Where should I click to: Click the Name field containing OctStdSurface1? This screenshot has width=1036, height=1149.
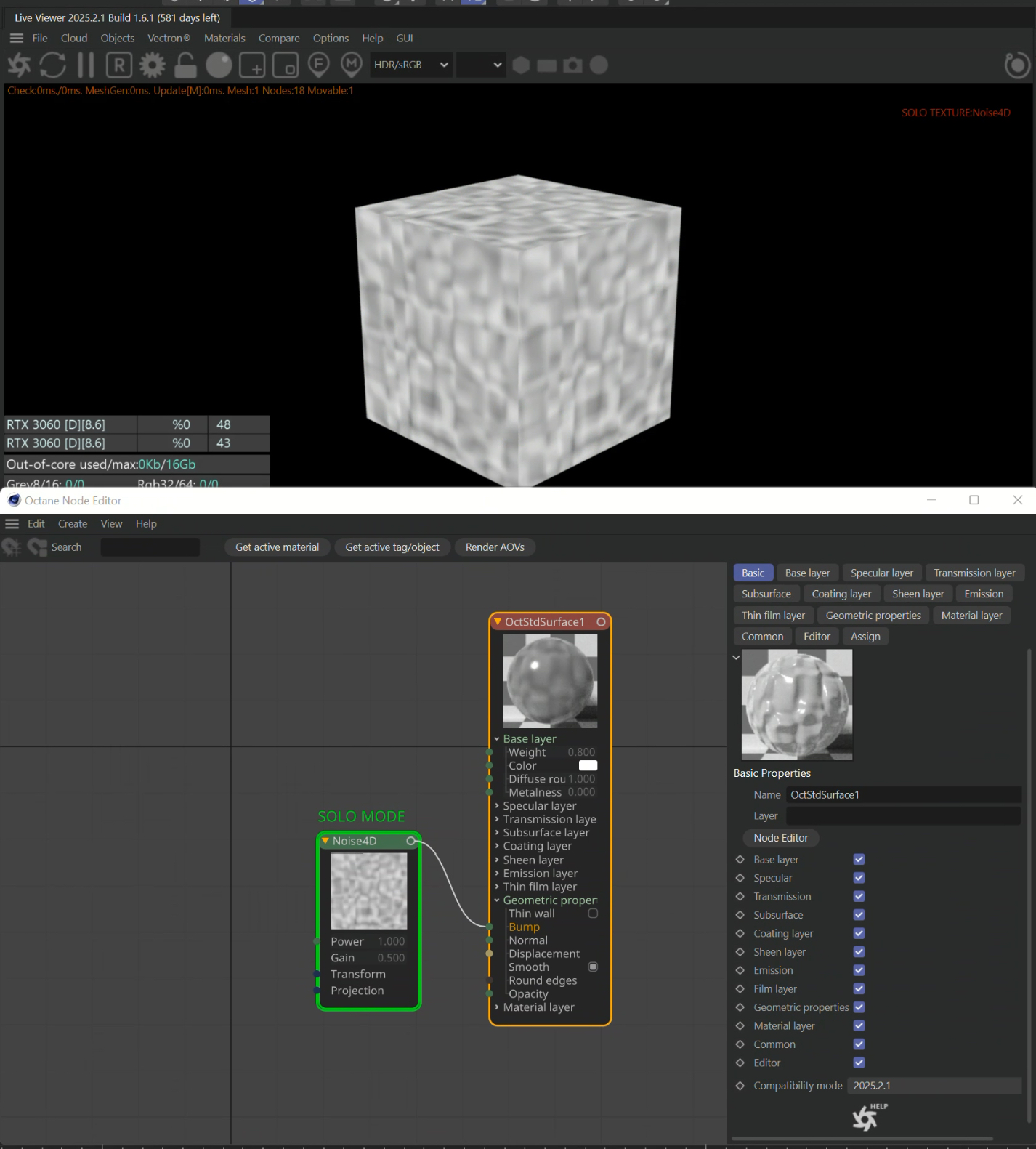coord(904,795)
